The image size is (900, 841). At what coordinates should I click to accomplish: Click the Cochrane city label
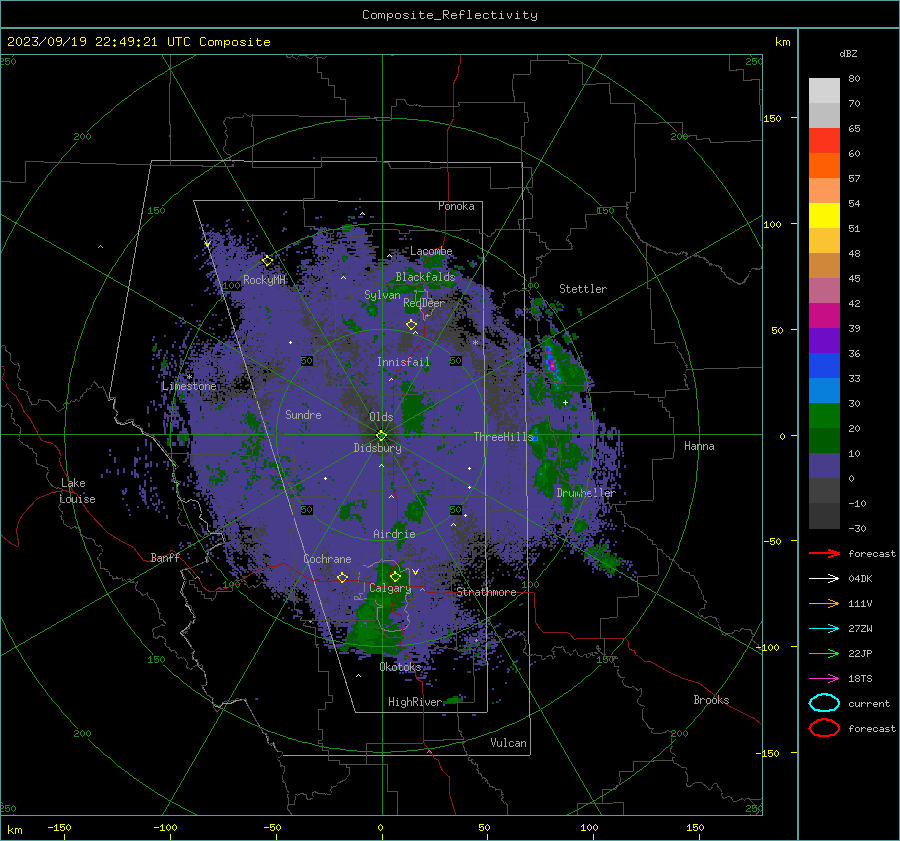[327, 559]
